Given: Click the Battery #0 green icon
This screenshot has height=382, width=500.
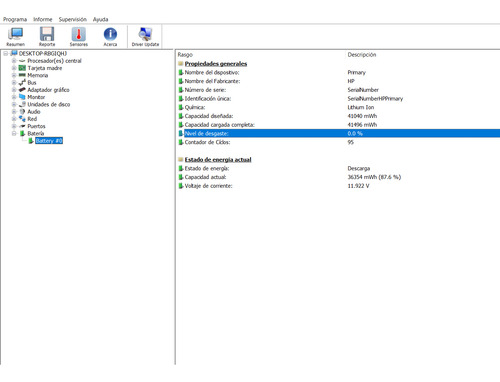Looking at the screenshot, I should 31,141.
